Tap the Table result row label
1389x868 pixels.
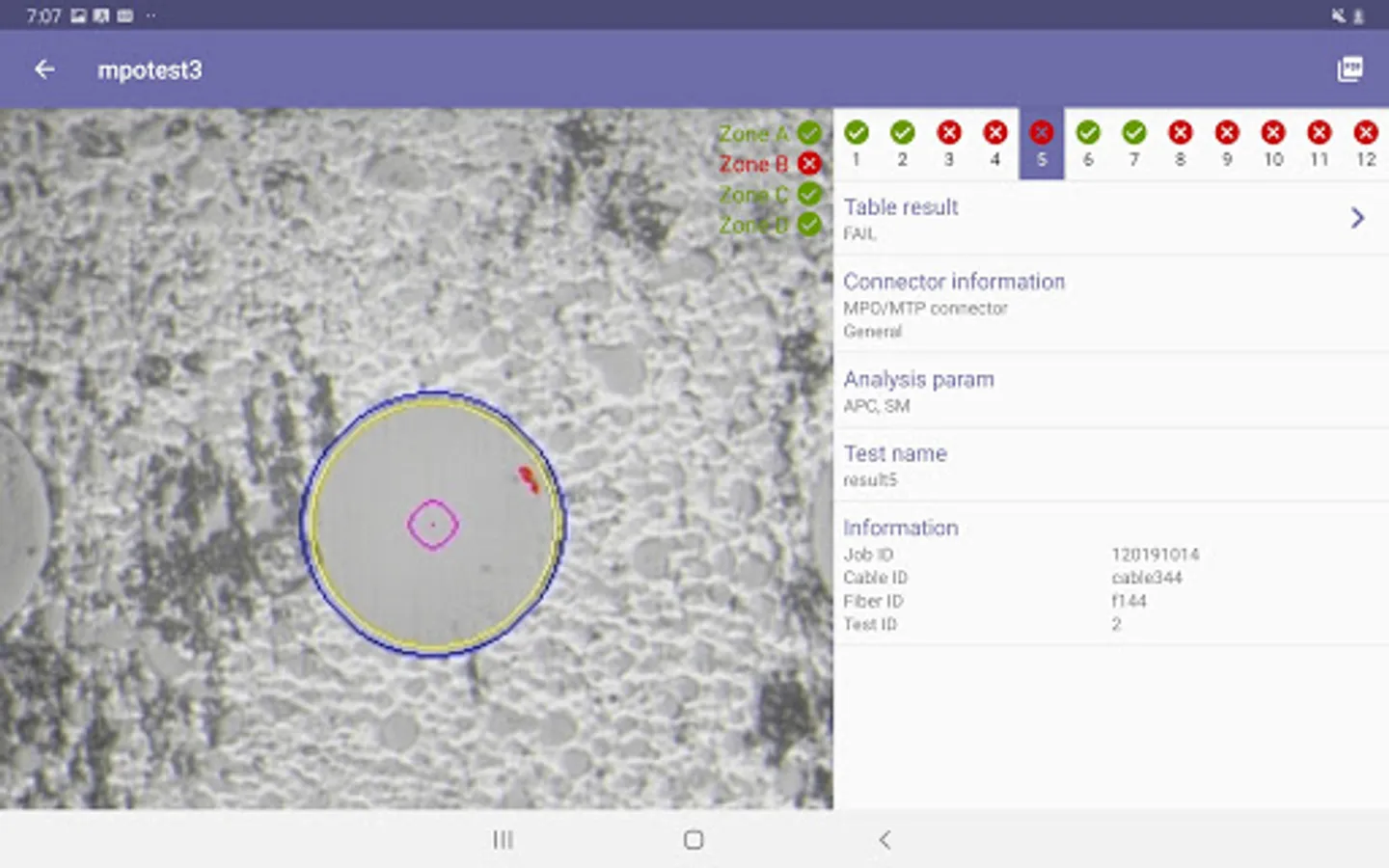coord(901,207)
